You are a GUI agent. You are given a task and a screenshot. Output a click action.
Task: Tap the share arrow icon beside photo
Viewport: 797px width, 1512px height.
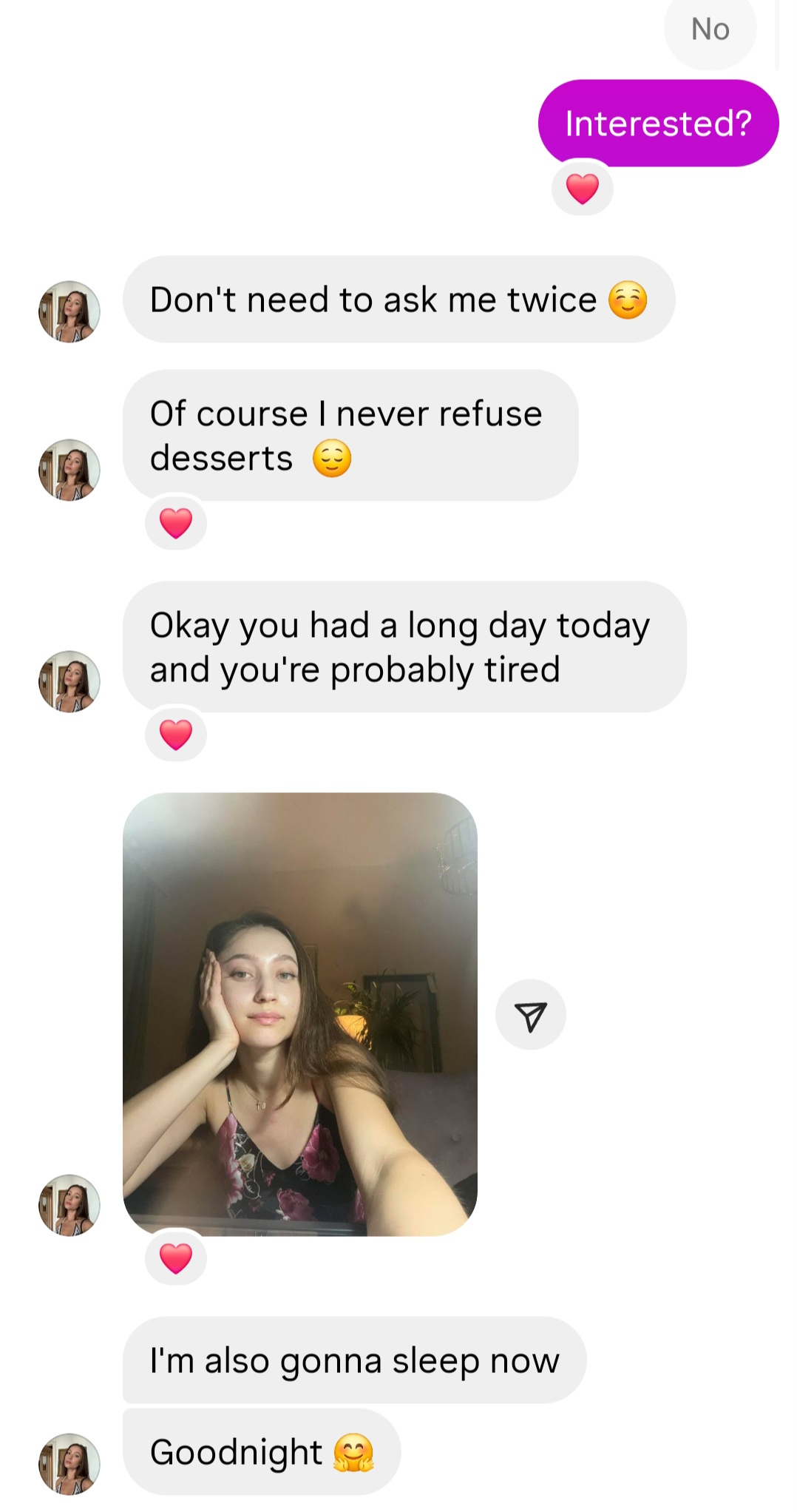click(531, 1015)
